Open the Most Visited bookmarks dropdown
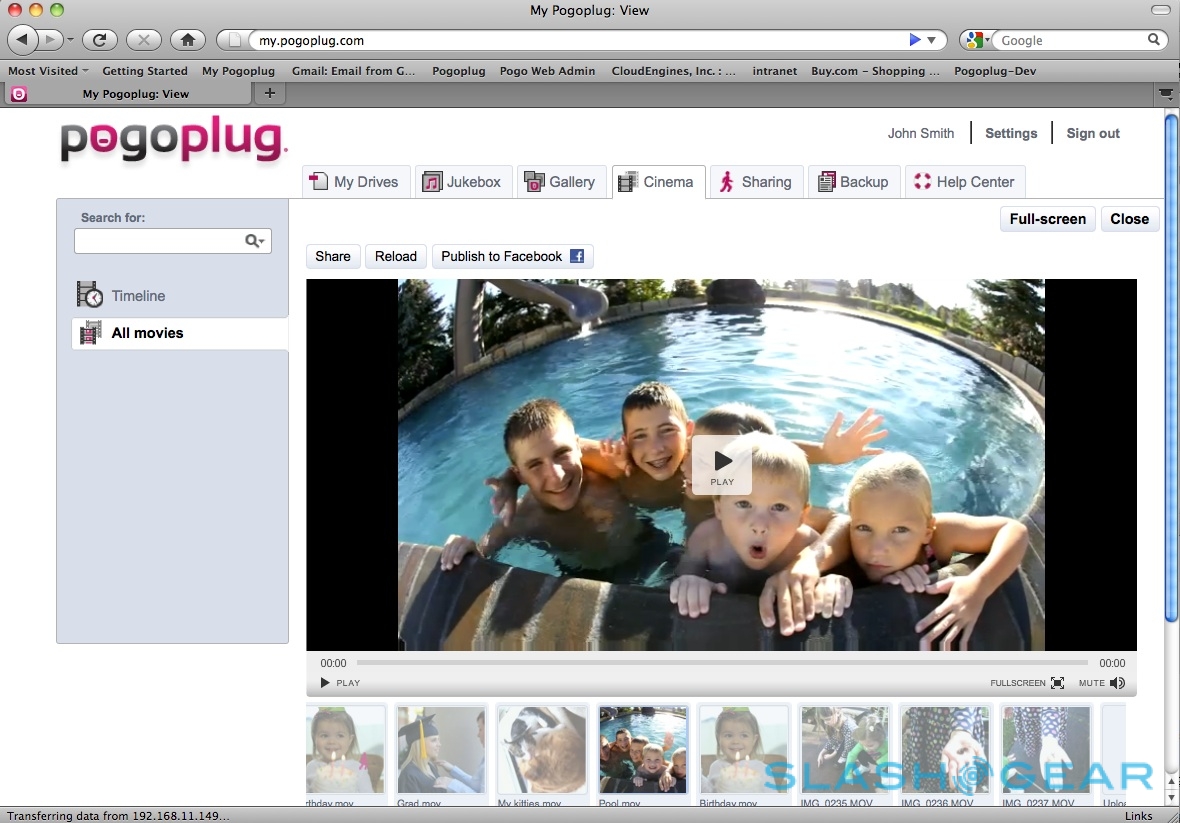The width and height of the screenshot is (1180, 823). tap(48, 71)
